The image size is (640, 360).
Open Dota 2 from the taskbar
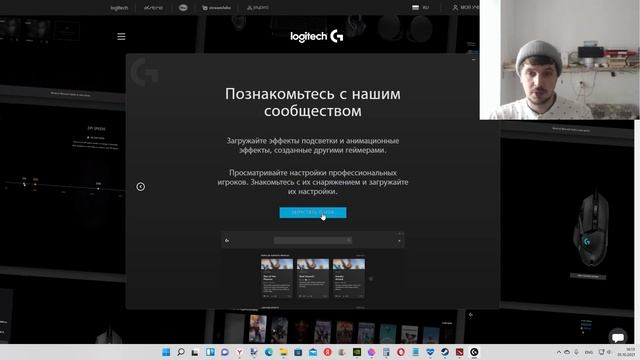[459, 352]
